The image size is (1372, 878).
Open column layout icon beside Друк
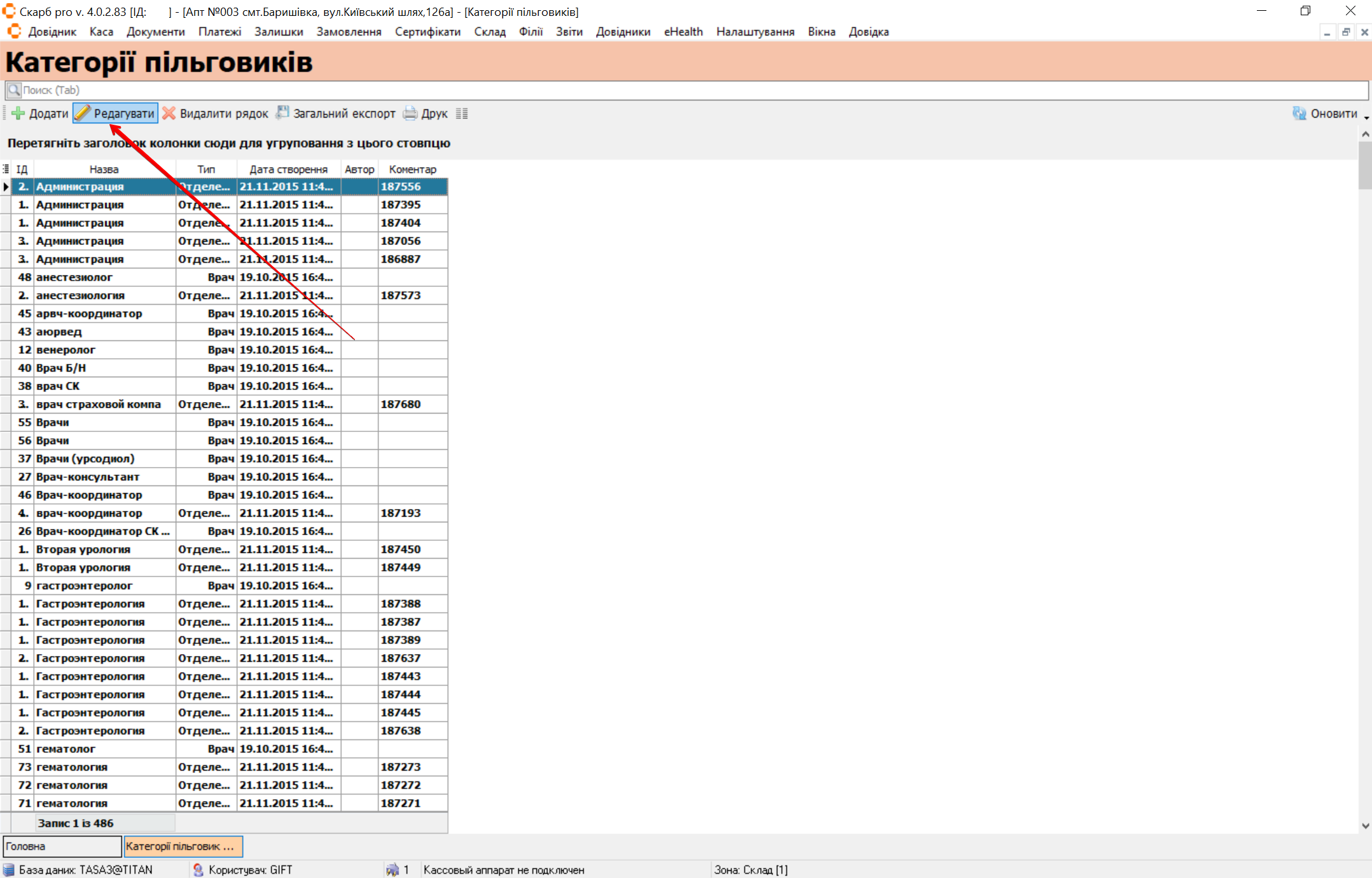pos(462,113)
